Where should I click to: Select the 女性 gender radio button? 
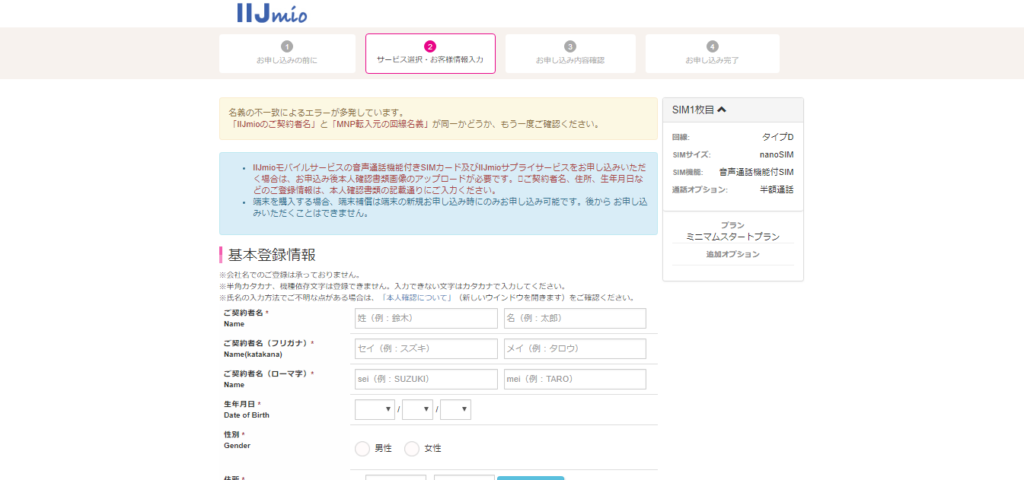[412, 449]
